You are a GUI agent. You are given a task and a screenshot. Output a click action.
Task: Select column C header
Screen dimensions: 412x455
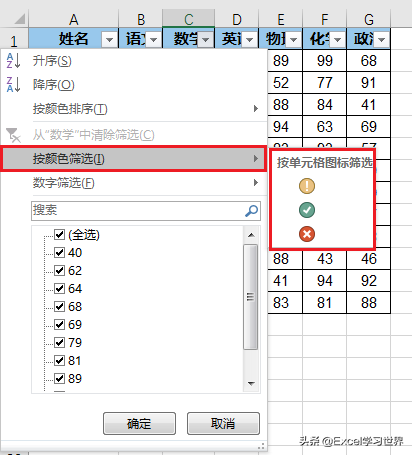[189, 20]
